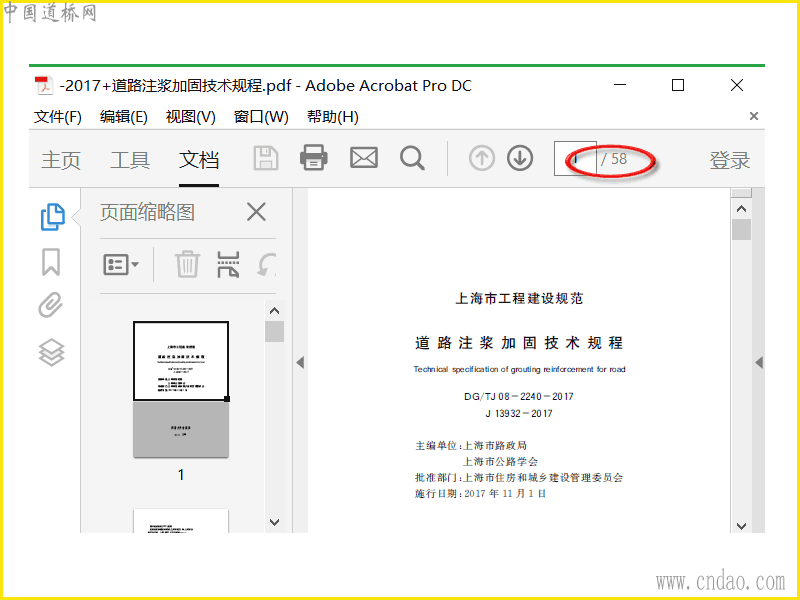800x600 pixels.
Task: Click the English subtitle Technical specification line
Action: (x=519, y=369)
